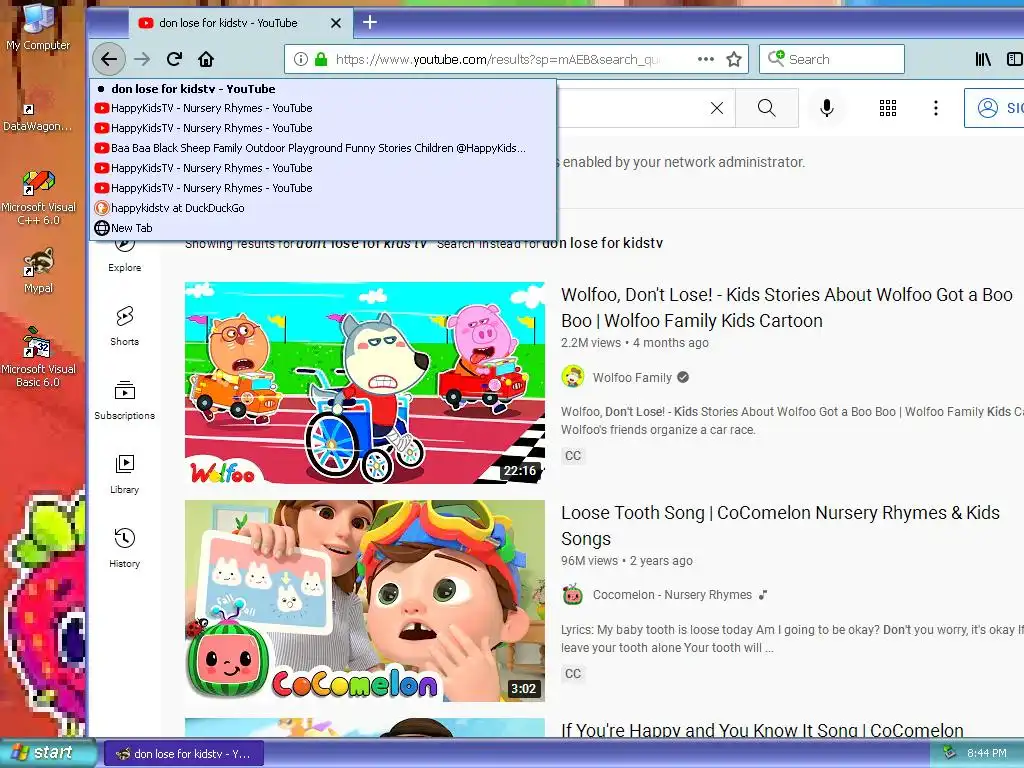This screenshot has width=1024, height=768.
Task: Open 'Wolfoo, Don't Lose!' video title
Action: [x=786, y=308]
